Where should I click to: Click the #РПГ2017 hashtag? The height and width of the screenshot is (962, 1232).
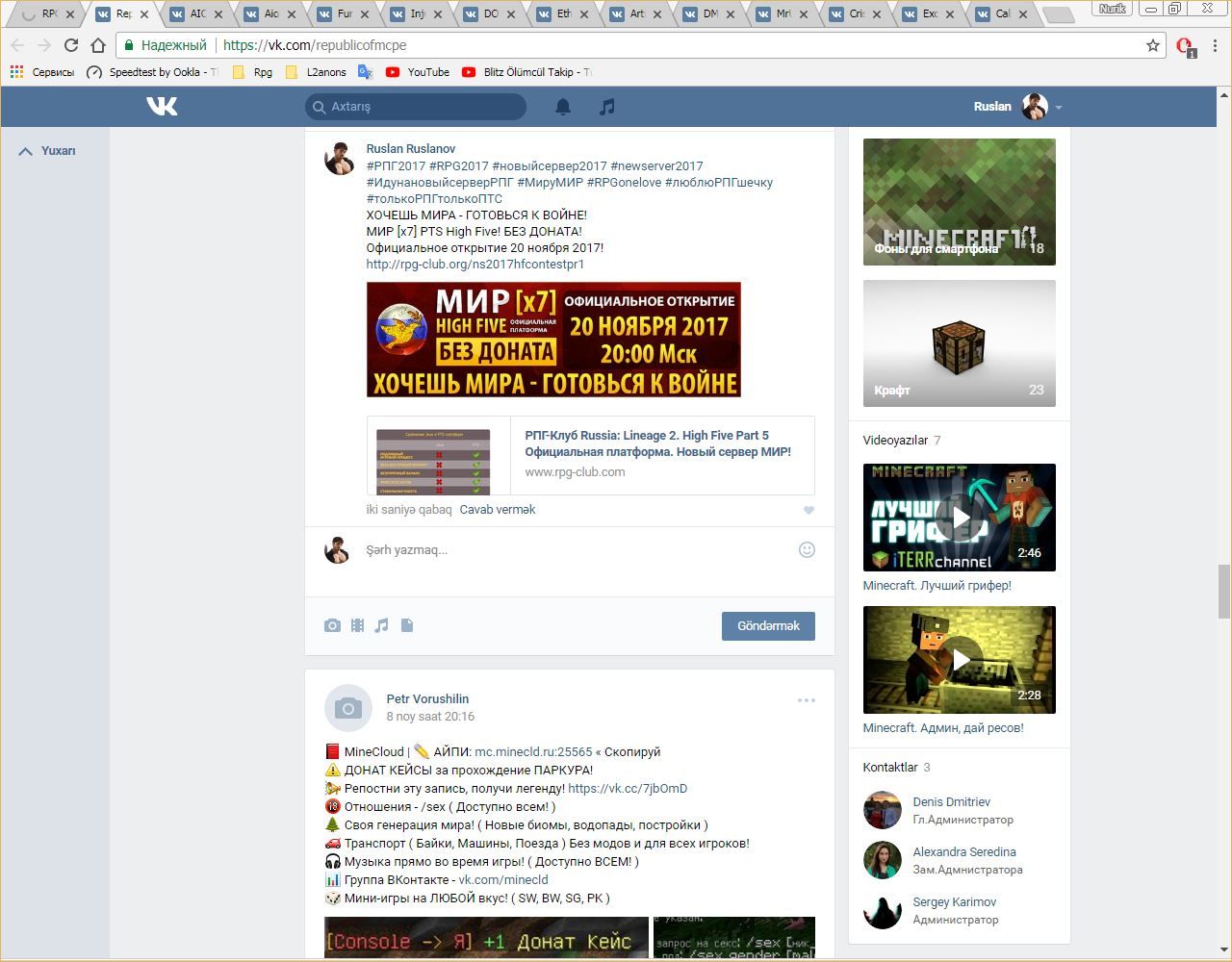(x=396, y=166)
